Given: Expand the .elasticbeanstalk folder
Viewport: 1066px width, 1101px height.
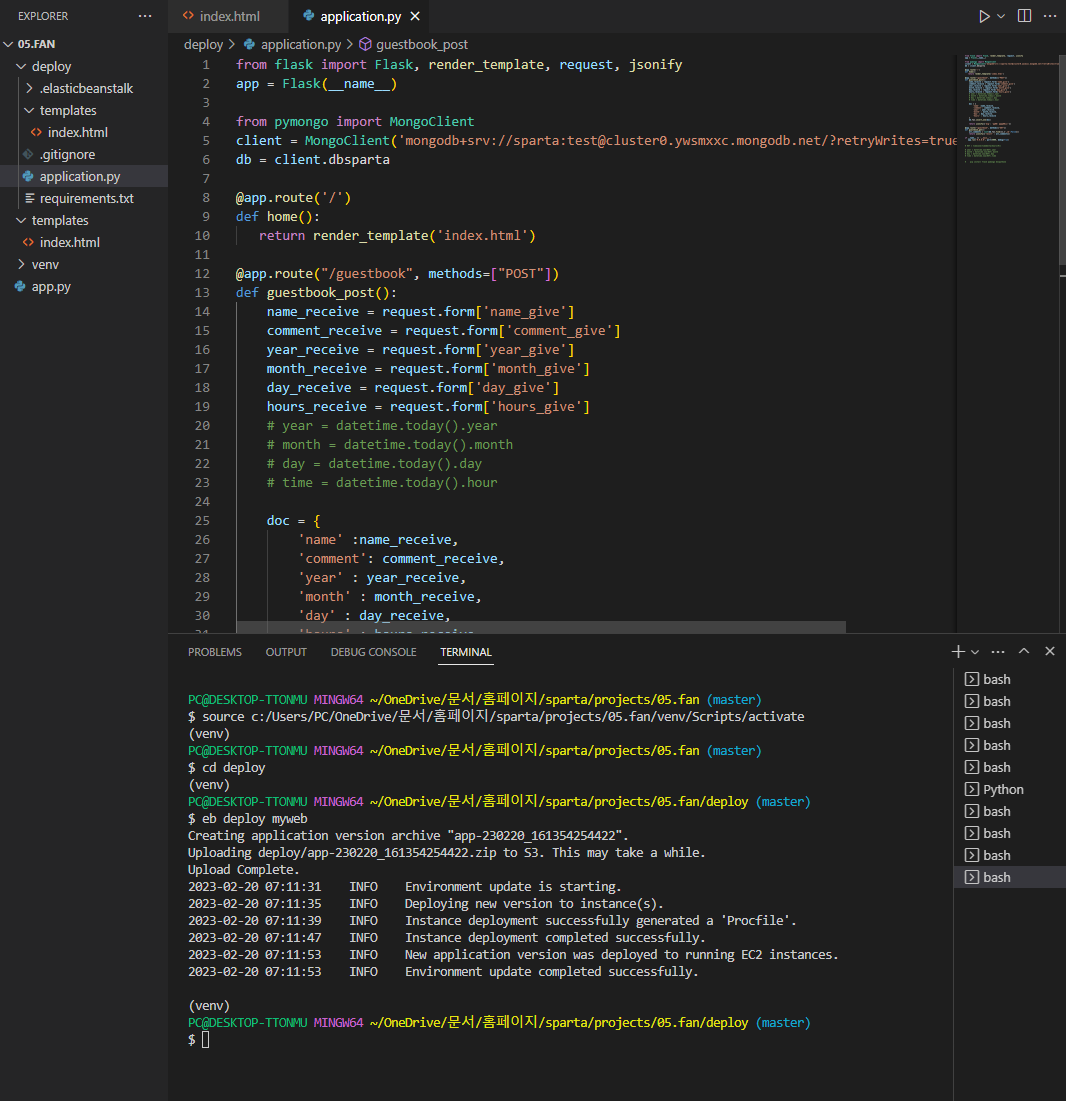Looking at the screenshot, I should (x=84, y=88).
